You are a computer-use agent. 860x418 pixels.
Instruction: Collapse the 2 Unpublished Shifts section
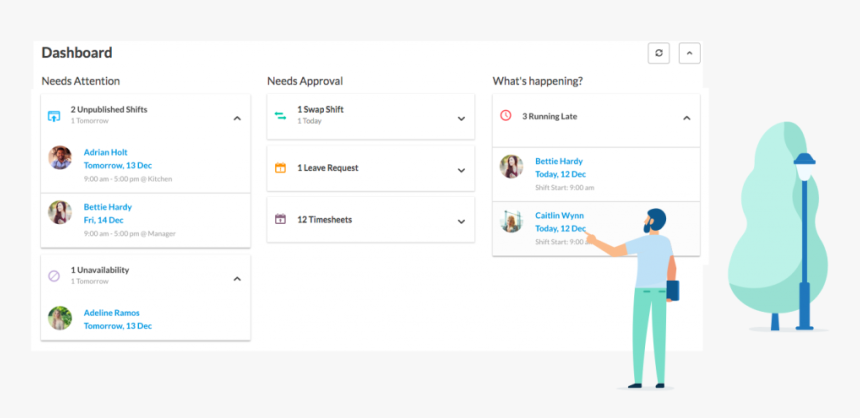tap(237, 118)
